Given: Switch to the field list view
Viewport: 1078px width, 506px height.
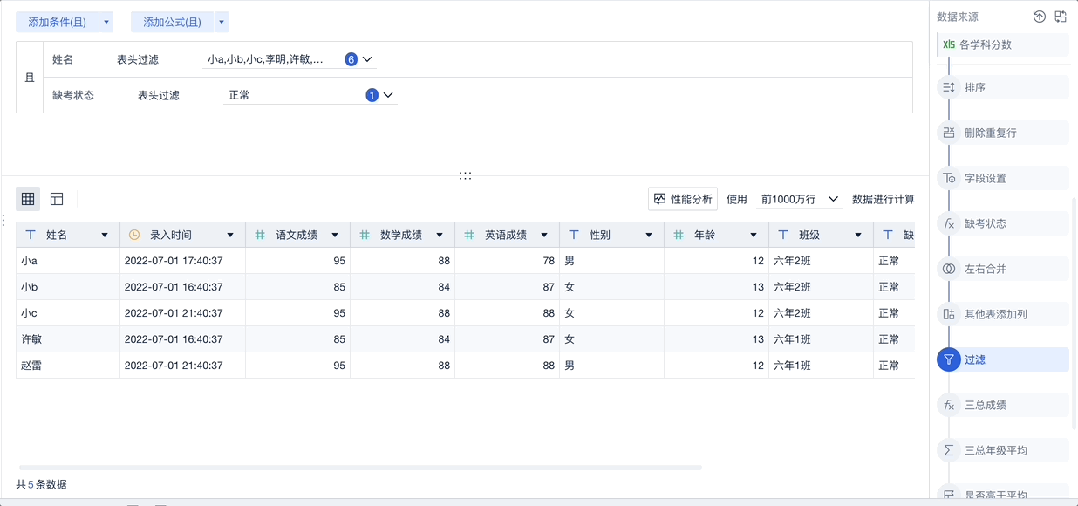Looking at the screenshot, I should click(57, 199).
